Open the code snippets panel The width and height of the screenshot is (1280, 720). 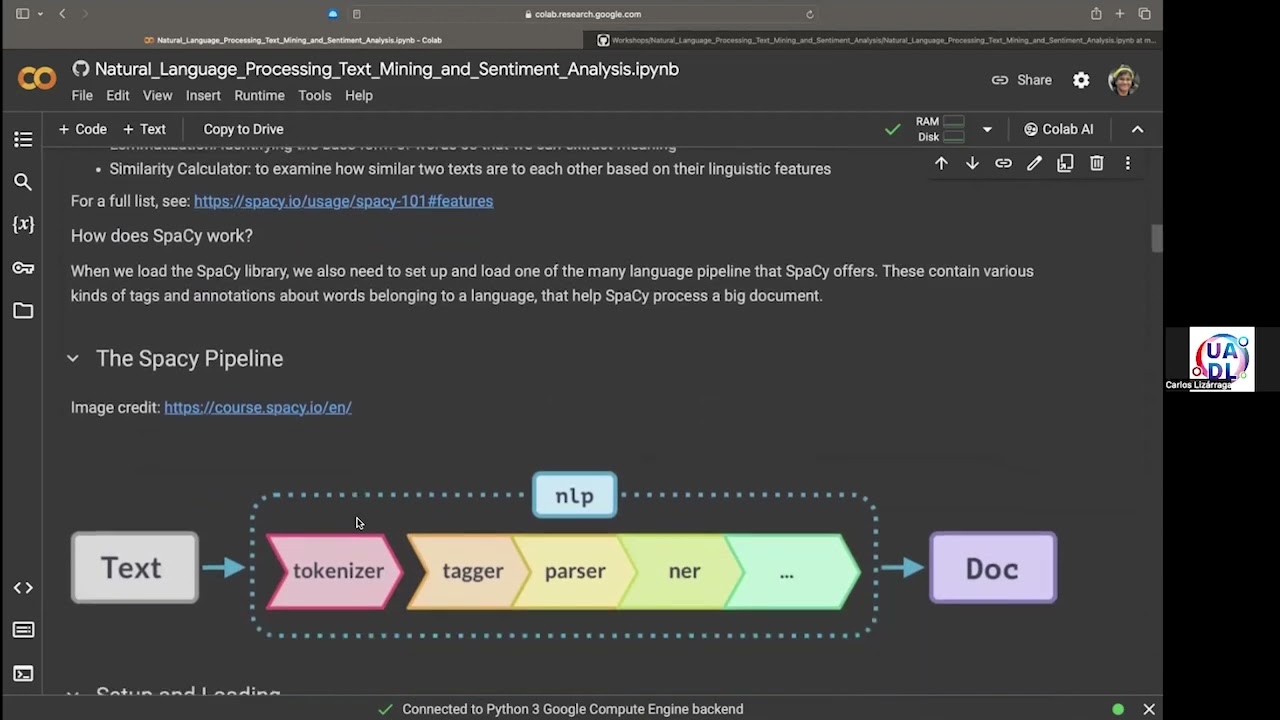(x=23, y=588)
